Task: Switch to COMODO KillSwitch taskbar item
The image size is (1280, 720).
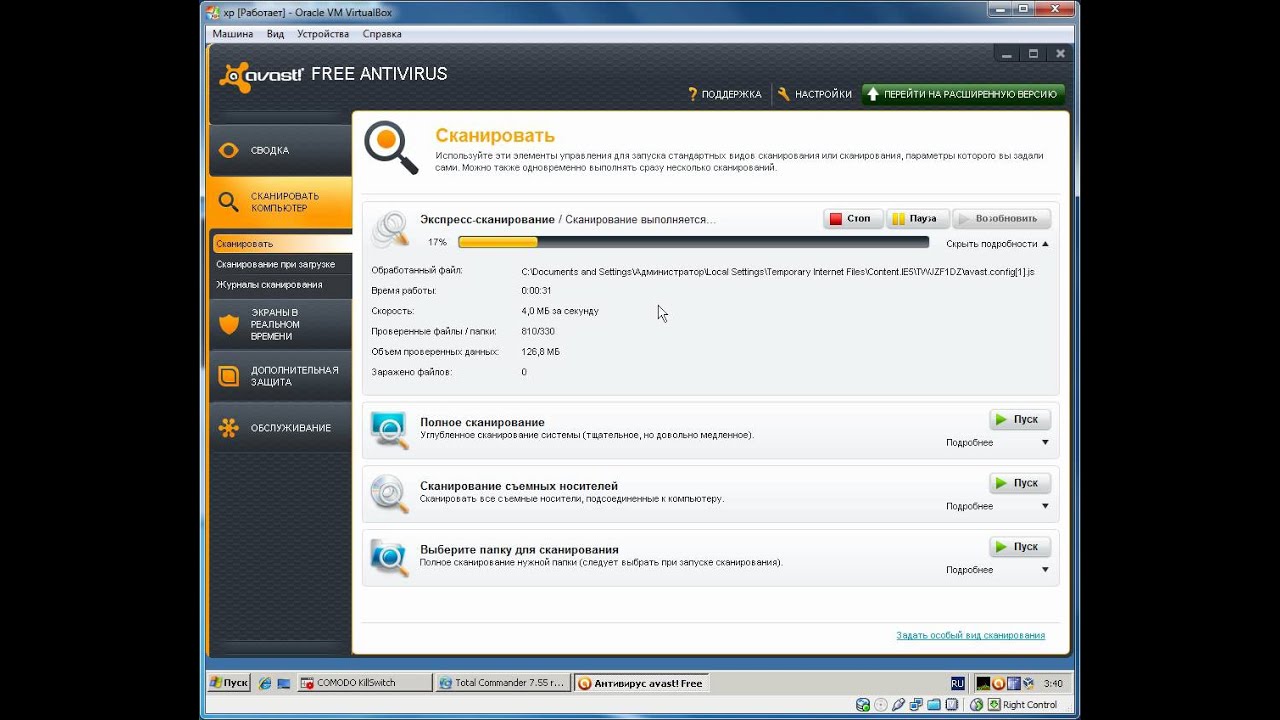Action: (365, 683)
